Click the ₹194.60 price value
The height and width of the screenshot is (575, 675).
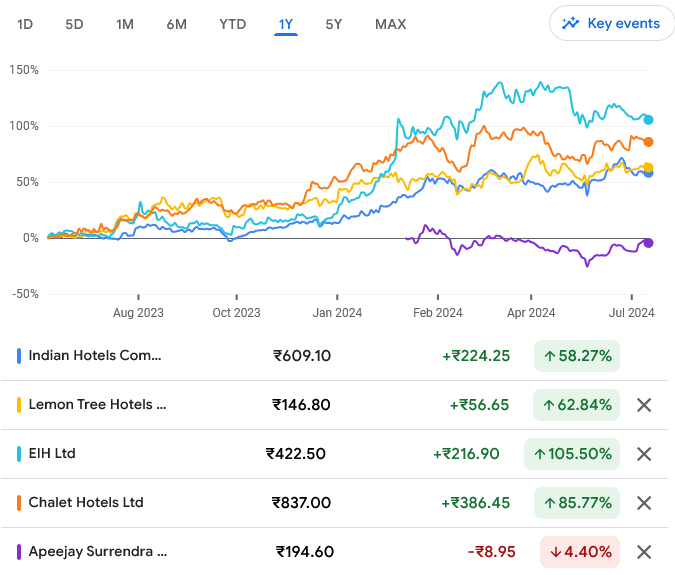305,552
